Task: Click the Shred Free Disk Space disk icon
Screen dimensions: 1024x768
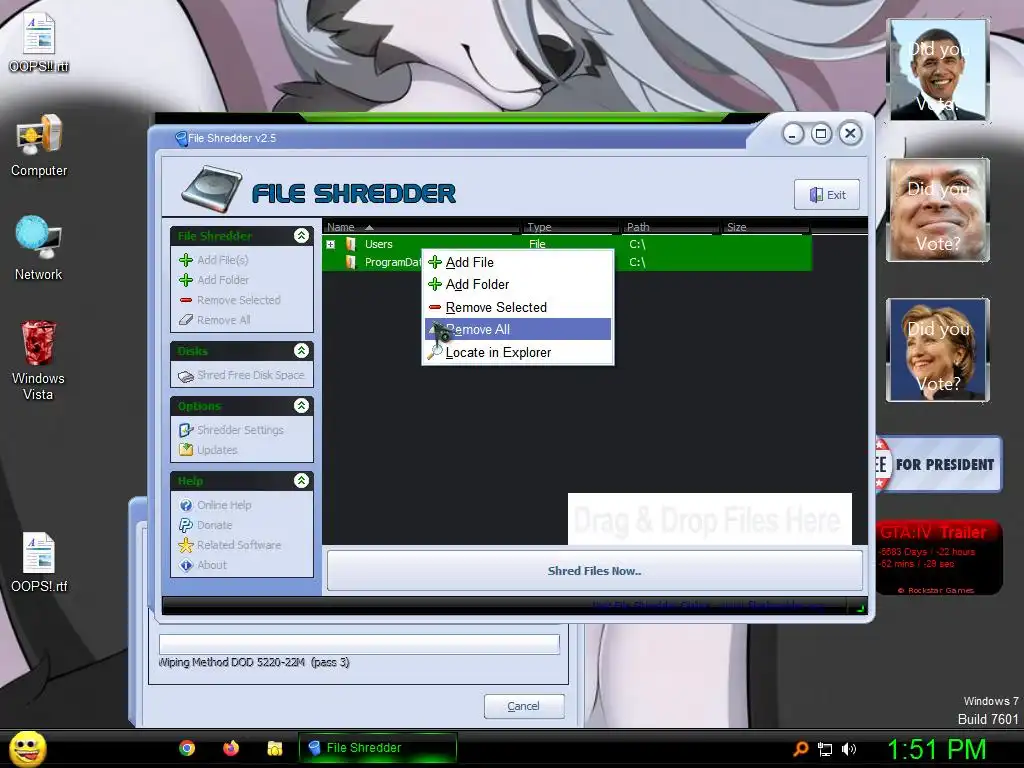Action: pos(186,376)
